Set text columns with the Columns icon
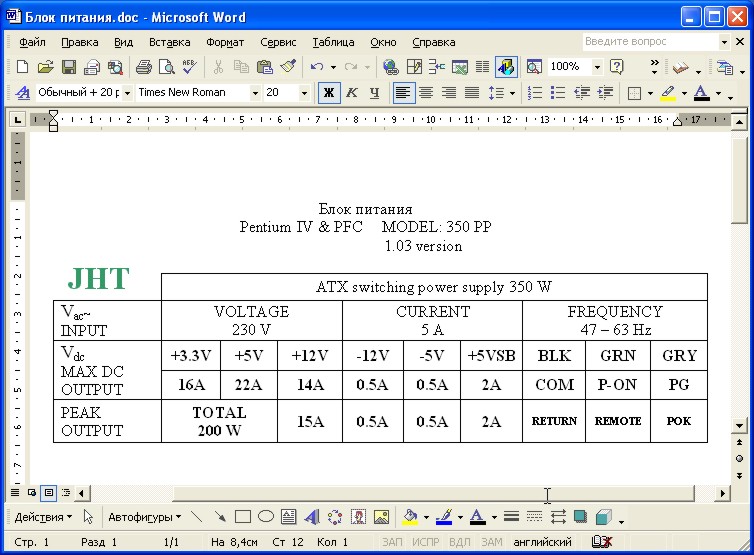Screen dimensions: 754x555 (482, 66)
